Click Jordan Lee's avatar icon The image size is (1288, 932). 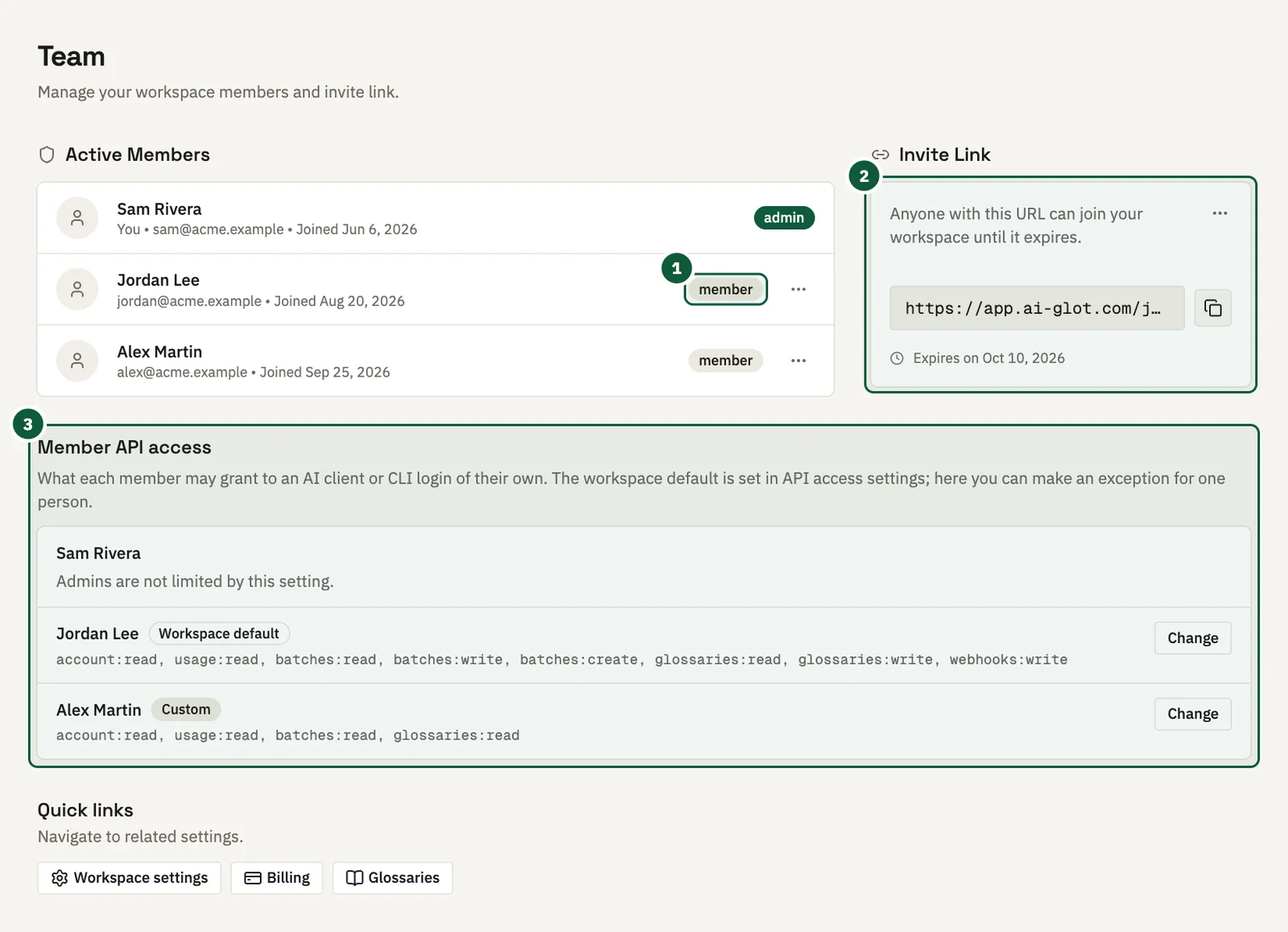[x=77, y=290]
